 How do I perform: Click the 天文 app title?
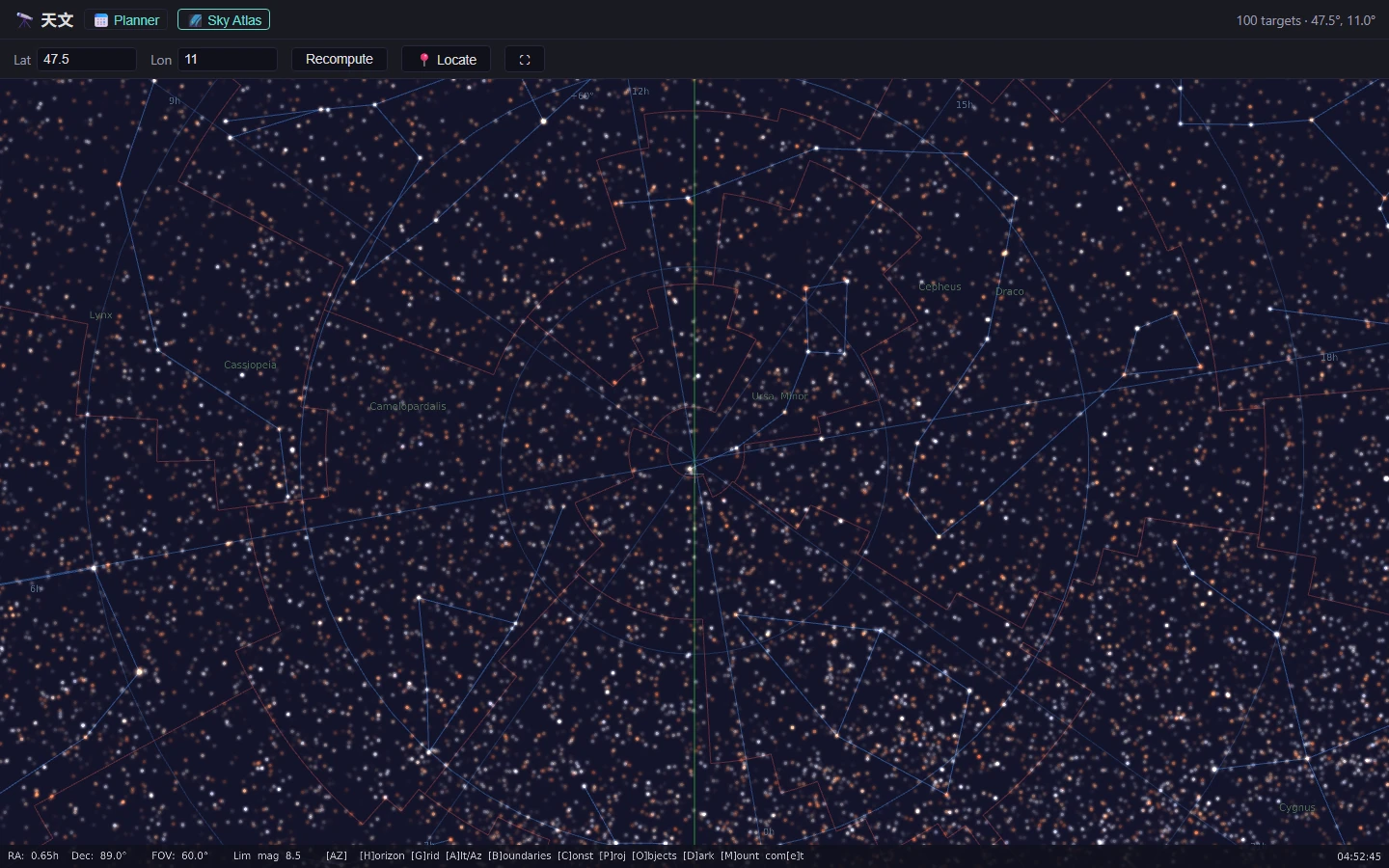pos(57,19)
